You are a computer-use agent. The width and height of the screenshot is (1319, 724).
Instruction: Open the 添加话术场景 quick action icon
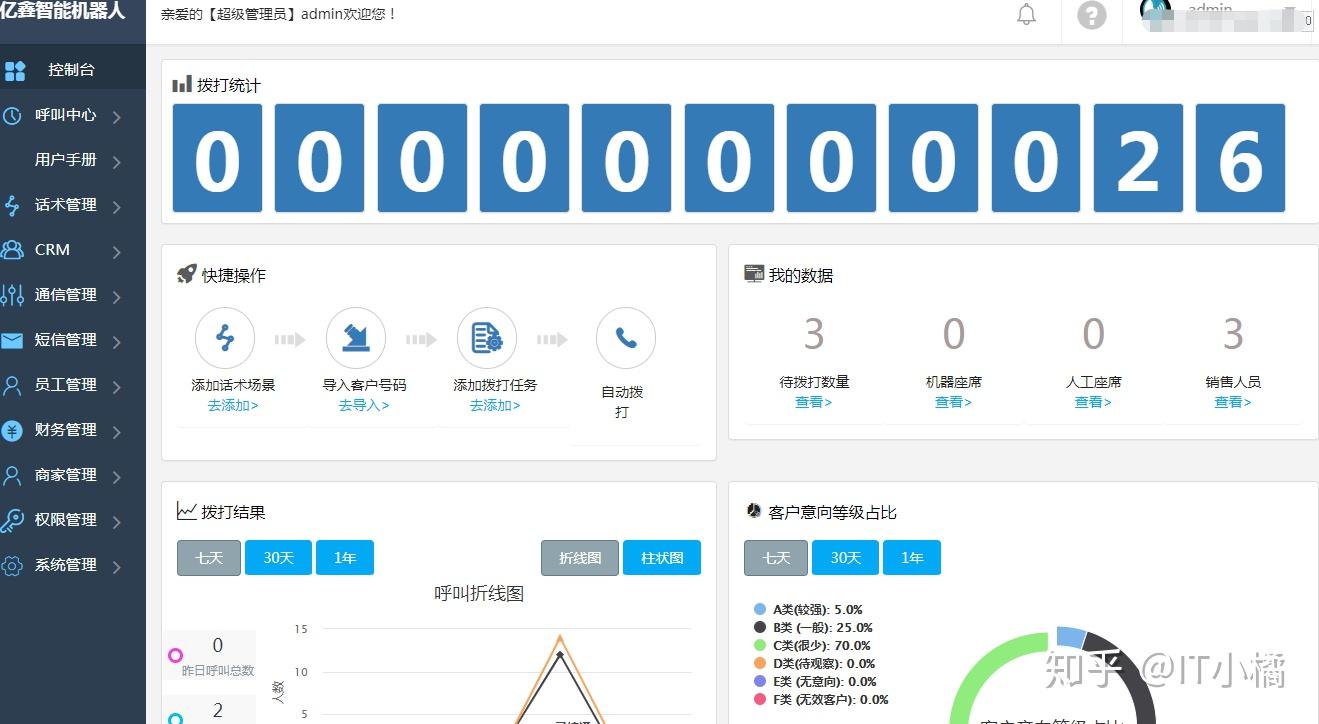coord(224,337)
